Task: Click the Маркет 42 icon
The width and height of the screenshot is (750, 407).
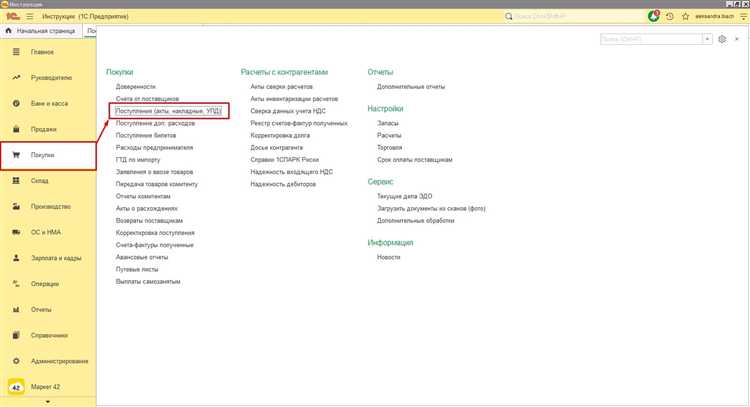Action: pyautogui.click(x=16, y=387)
